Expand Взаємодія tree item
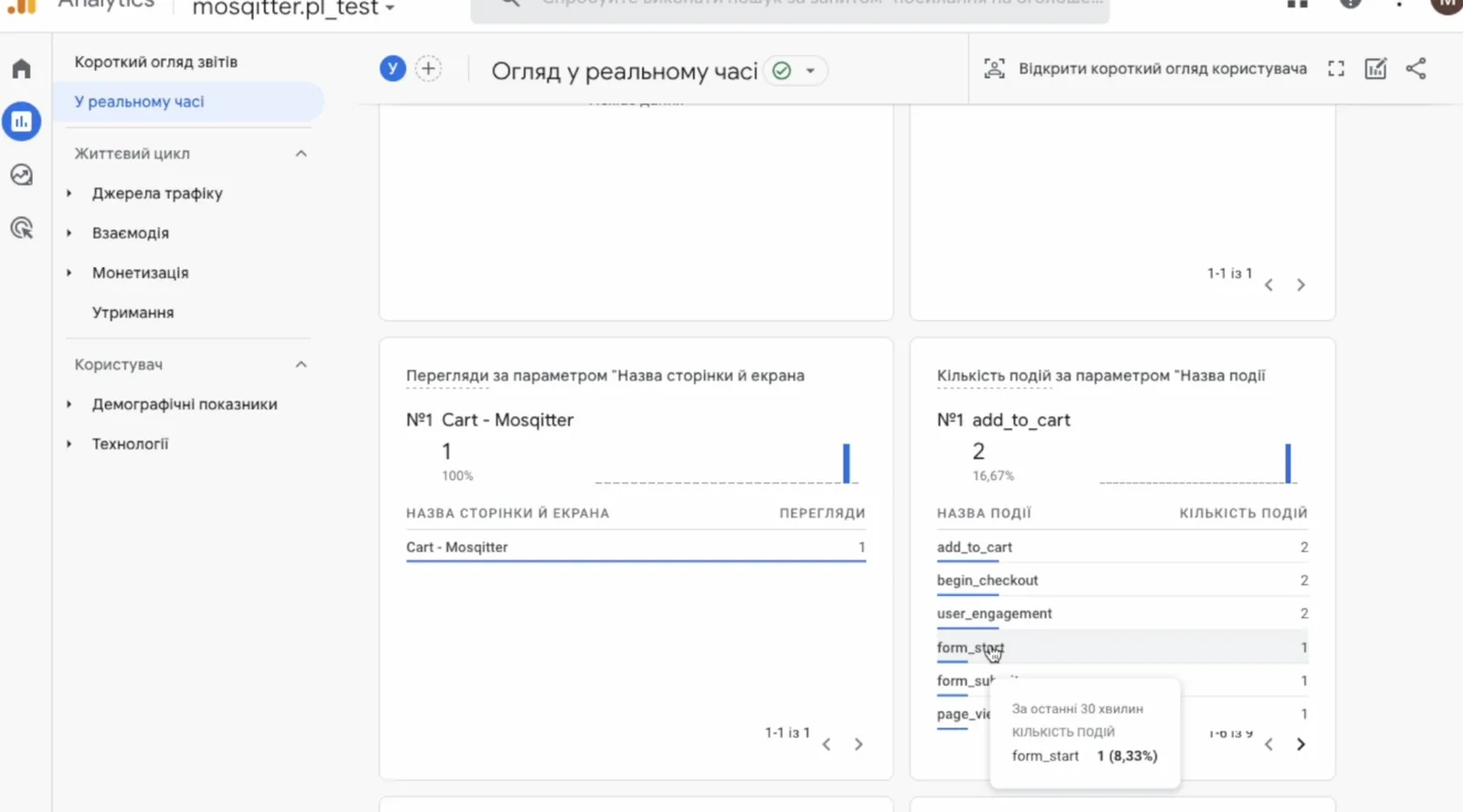The width and height of the screenshot is (1463, 812). click(x=69, y=233)
